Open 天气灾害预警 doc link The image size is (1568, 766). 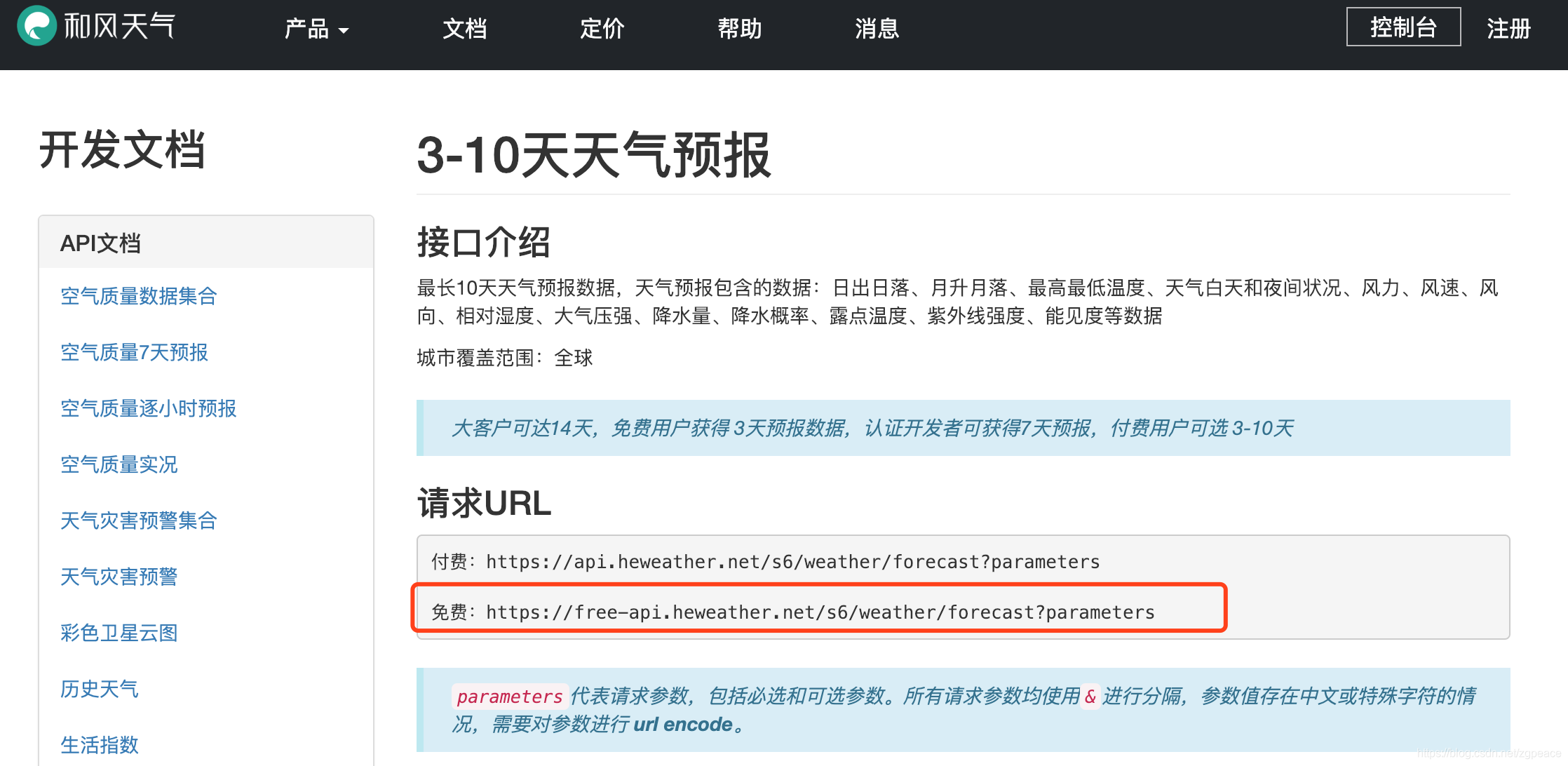coord(119,577)
